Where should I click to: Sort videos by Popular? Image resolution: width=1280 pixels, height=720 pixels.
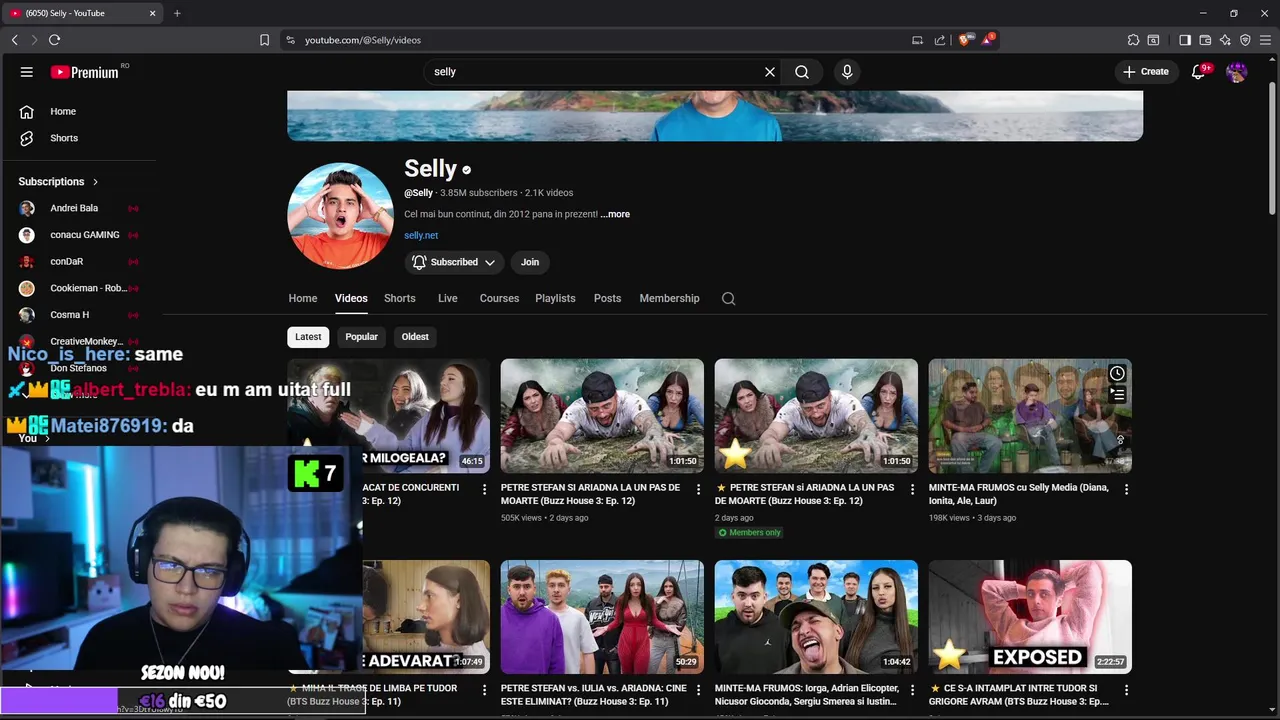point(361,337)
